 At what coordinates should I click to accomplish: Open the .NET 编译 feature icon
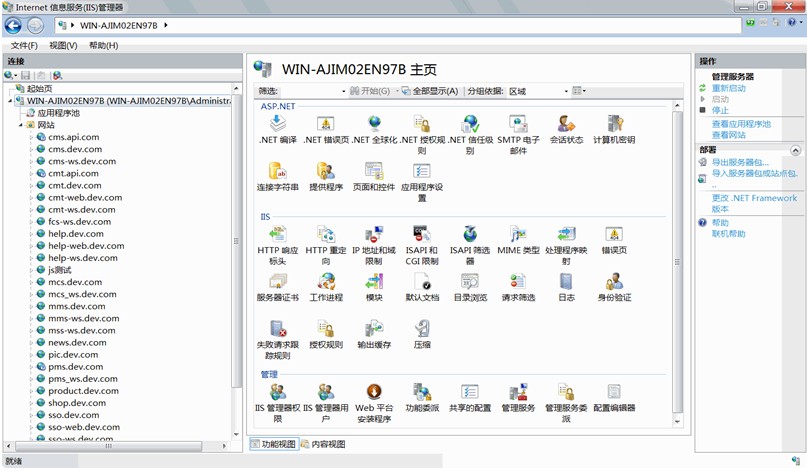pos(277,129)
